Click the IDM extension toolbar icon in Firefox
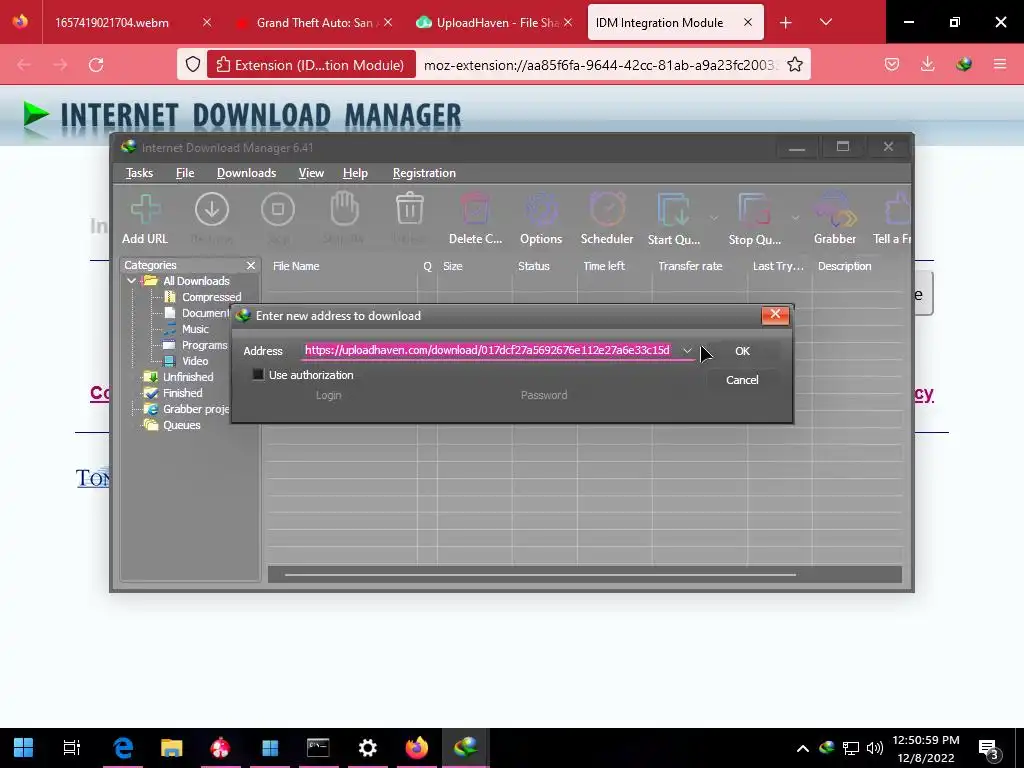 [x=963, y=65]
